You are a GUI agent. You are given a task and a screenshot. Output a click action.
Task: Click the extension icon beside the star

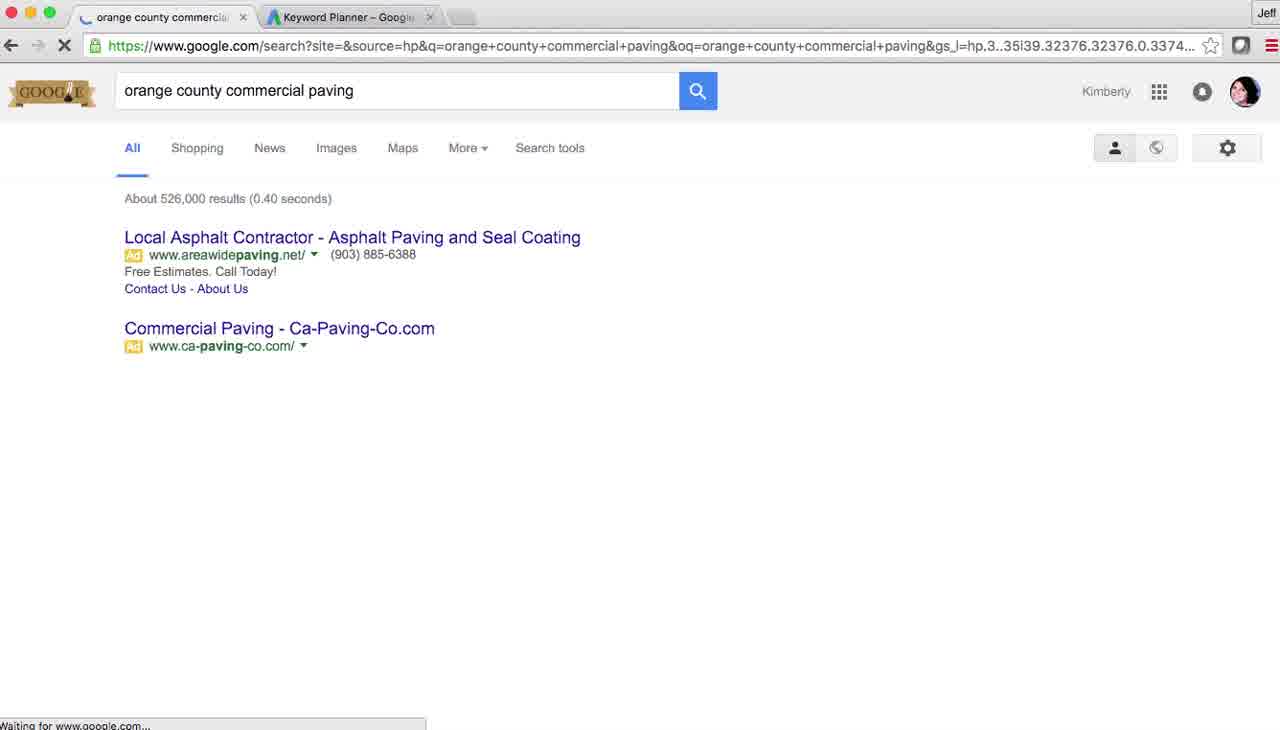[1241, 45]
